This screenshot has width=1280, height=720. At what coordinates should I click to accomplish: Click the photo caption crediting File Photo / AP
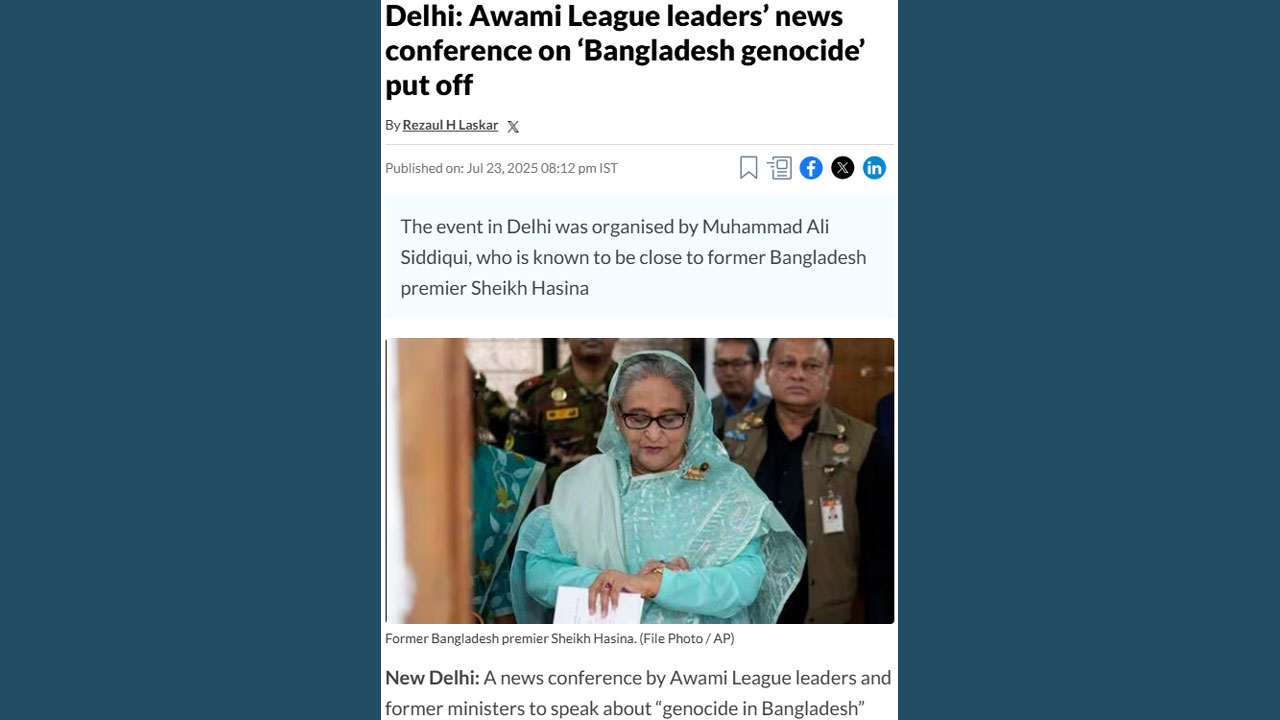560,638
